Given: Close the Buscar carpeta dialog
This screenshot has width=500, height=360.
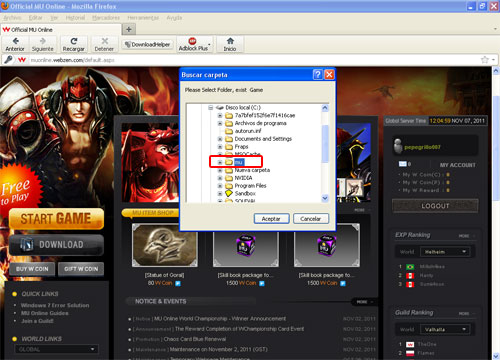Looking at the screenshot, I should [329, 75].
